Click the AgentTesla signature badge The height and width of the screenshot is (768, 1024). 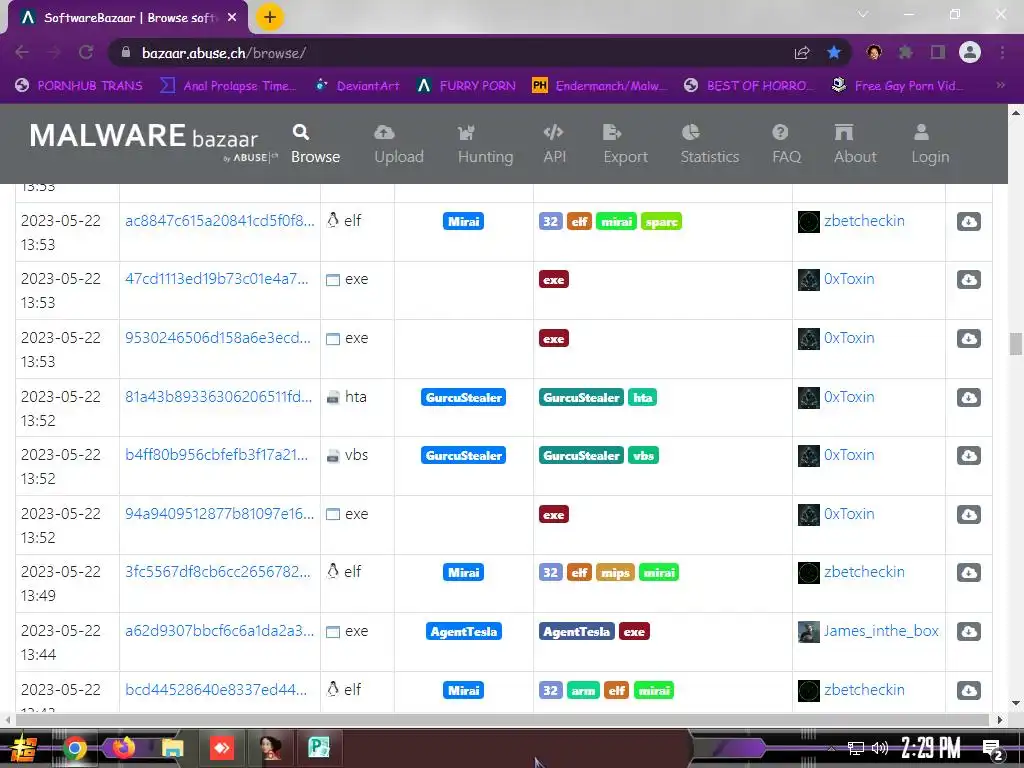click(464, 632)
